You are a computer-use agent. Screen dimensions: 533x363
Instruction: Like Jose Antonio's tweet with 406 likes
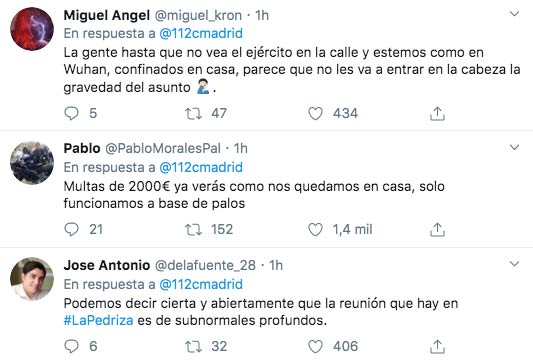315,347
